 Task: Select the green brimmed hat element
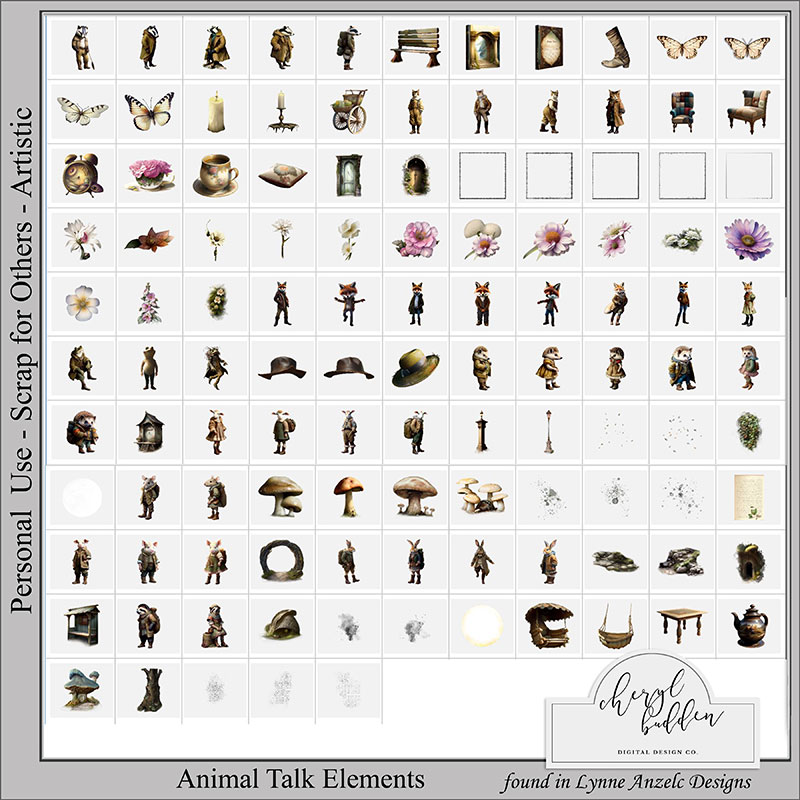(x=415, y=367)
